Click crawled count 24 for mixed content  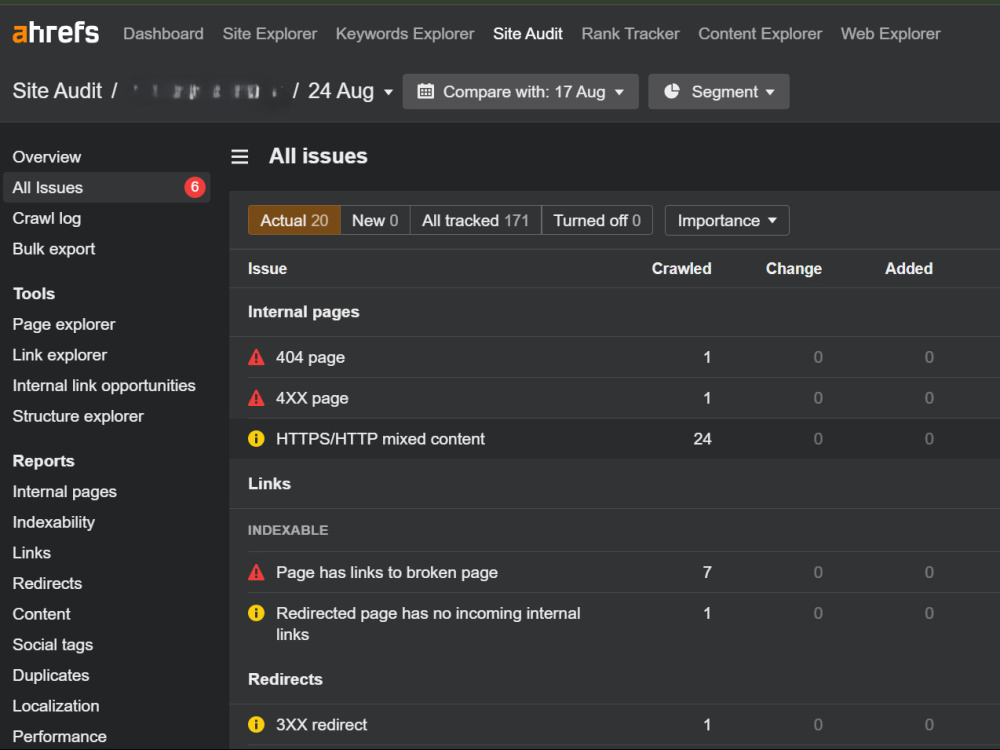coord(702,439)
